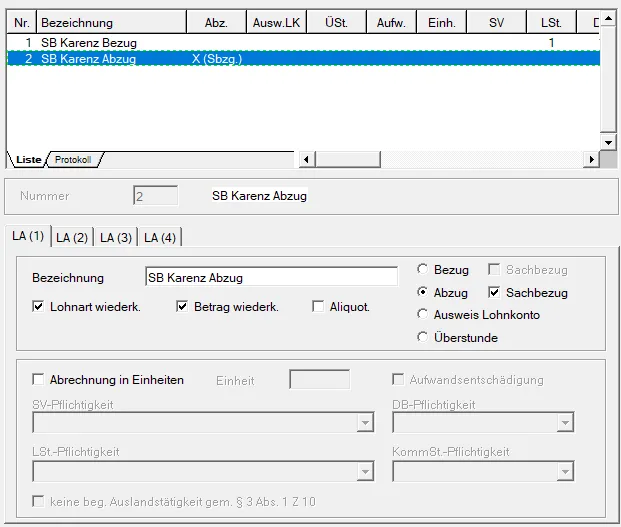Viewport: 621px width, 527px height.
Task: Click the horizontal scrollbar thumb
Action: point(348,160)
